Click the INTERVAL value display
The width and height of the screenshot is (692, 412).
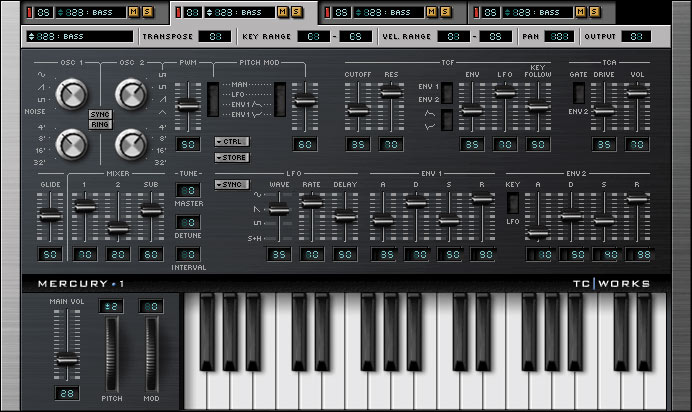(x=188, y=255)
